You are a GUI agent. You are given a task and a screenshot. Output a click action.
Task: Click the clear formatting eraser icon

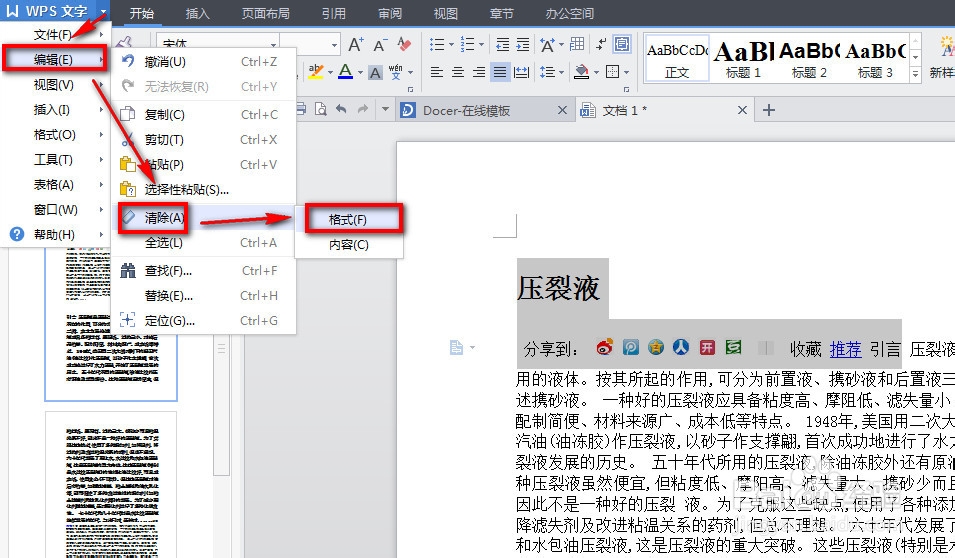click(x=403, y=44)
